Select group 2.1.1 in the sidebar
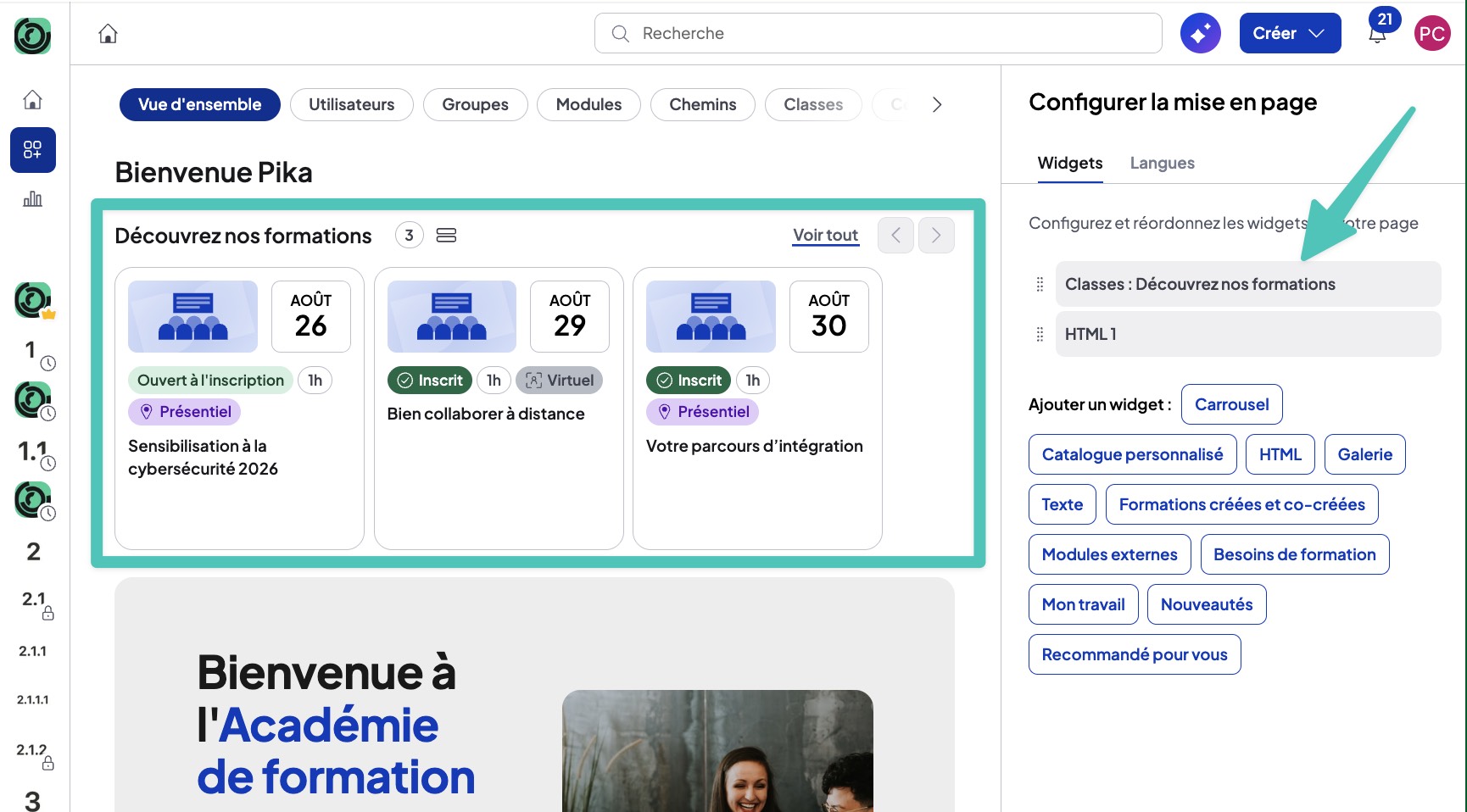1467x812 pixels. pyautogui.click(x=33, y=651)
